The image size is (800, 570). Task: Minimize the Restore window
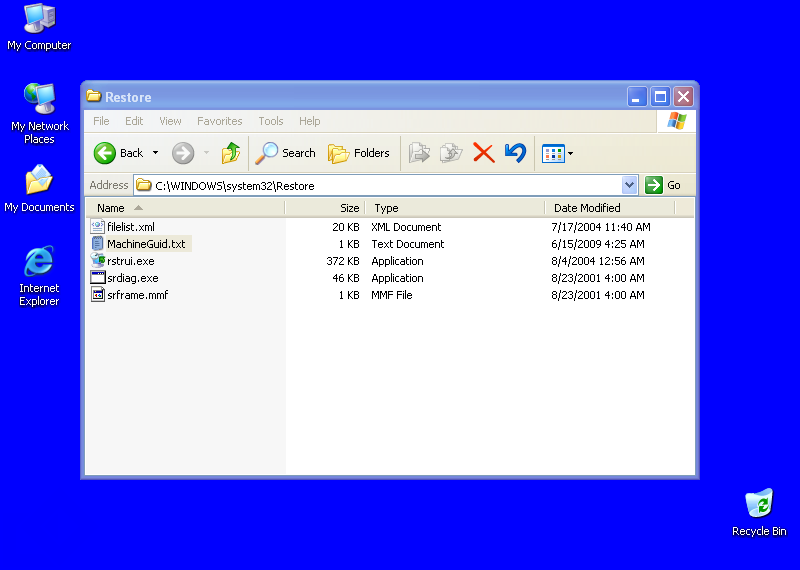click(636, 96)
